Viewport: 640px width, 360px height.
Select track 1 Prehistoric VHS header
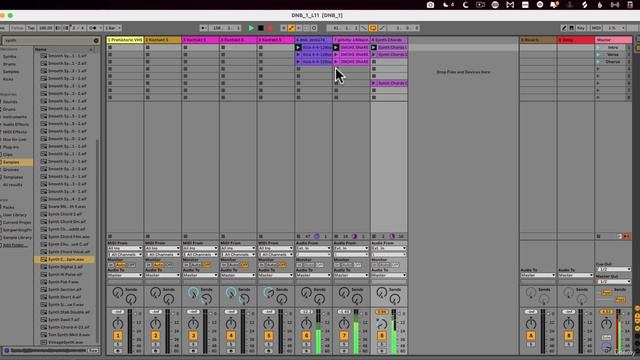point(125,40)
